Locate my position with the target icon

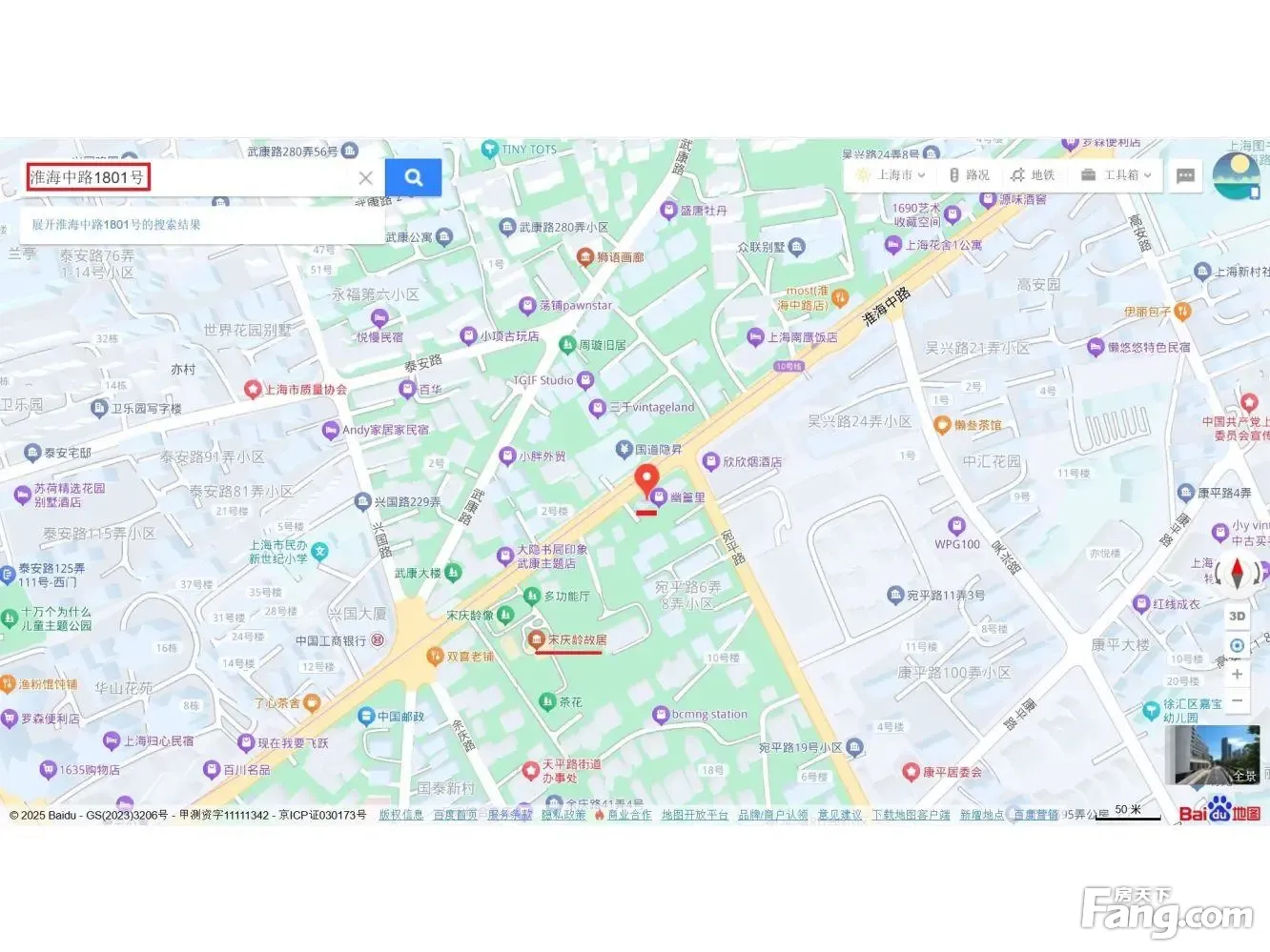[1237, 645]
